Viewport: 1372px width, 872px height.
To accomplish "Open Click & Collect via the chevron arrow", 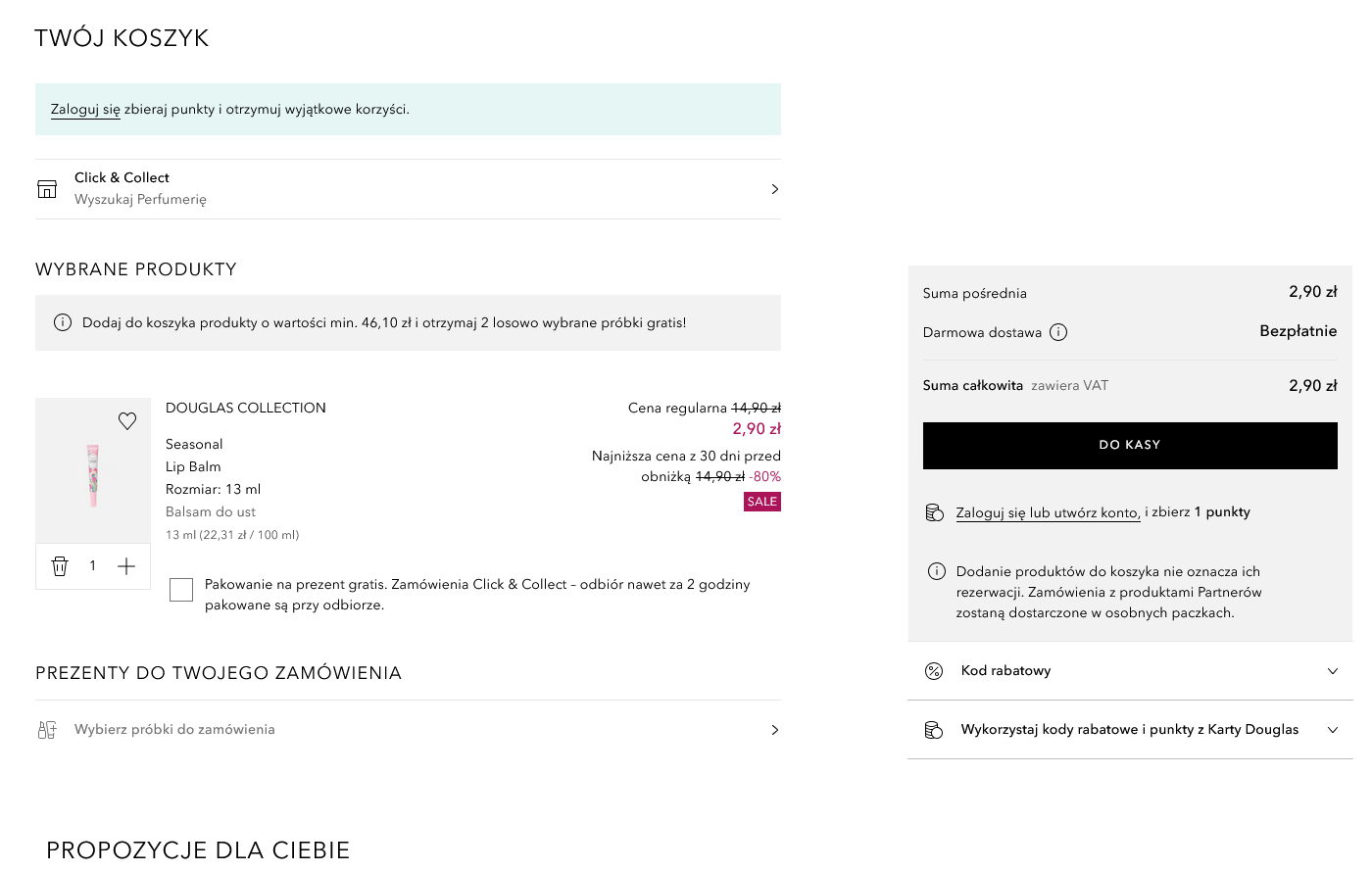I will click(x=775, y=189).
